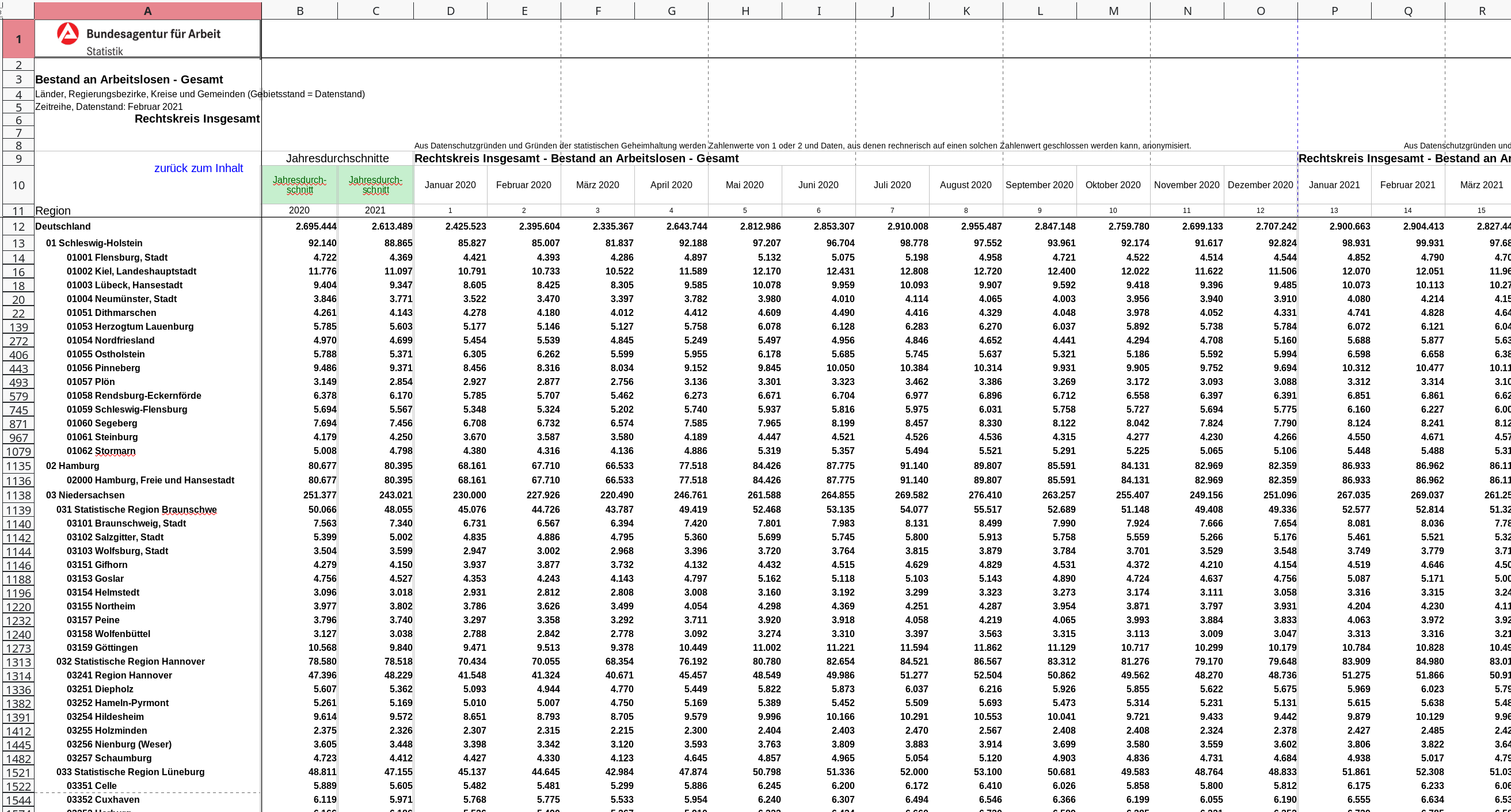Click the green 'Jahresdurchschnitt' 2020 header cell

click(x=300, y=185)
